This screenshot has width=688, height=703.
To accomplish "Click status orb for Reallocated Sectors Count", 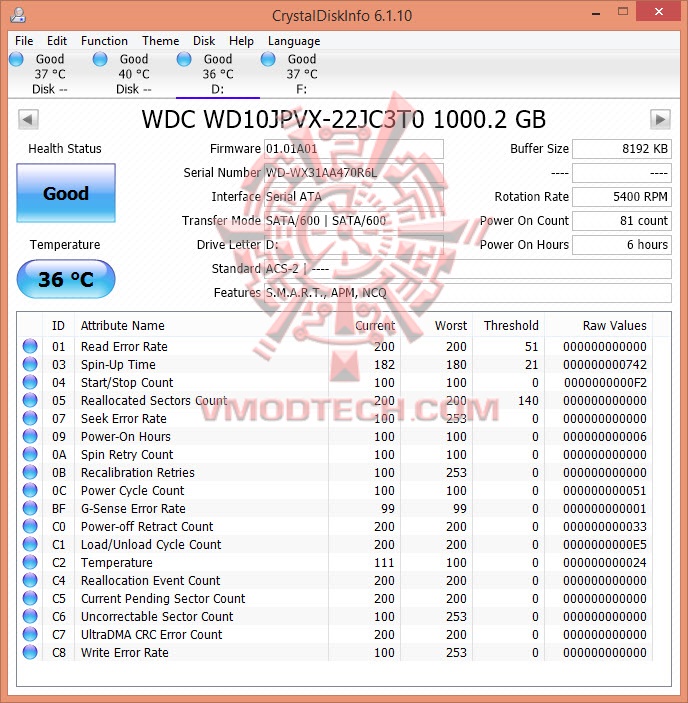I will [30, 400].
